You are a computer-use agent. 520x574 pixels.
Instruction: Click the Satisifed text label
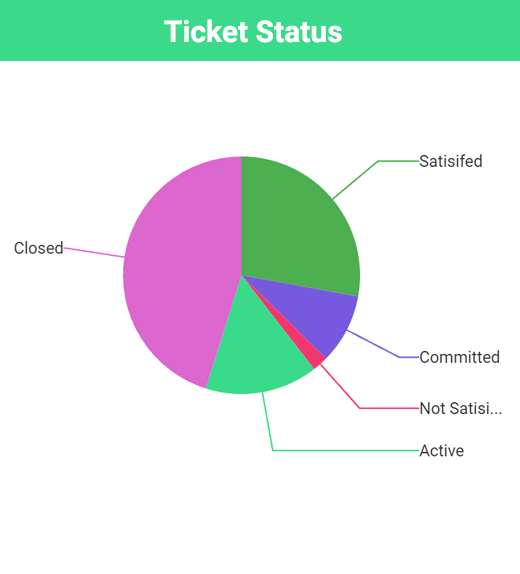451,161
